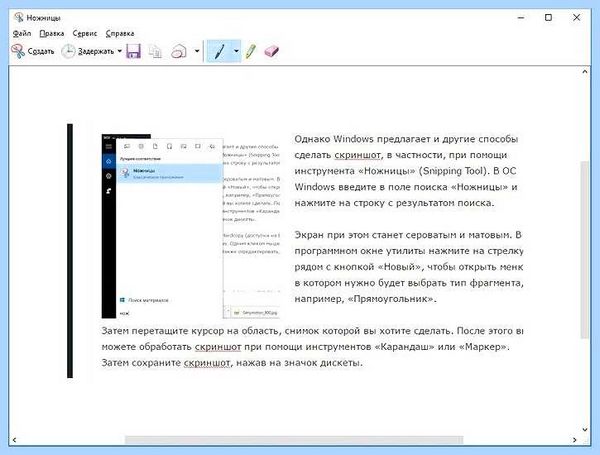The image size is (600, 455).
Task: Open the Правка menu
Action: coord(52,34)
